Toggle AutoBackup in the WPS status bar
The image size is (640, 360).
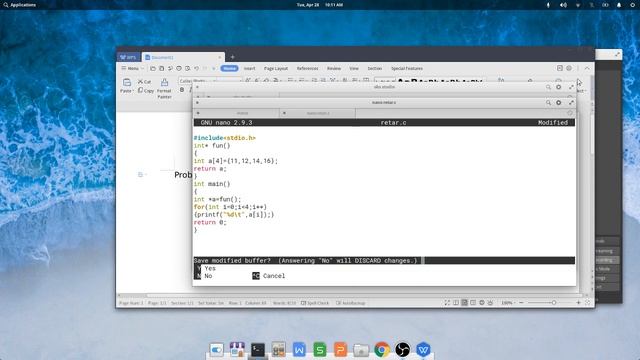coord(350,303)
